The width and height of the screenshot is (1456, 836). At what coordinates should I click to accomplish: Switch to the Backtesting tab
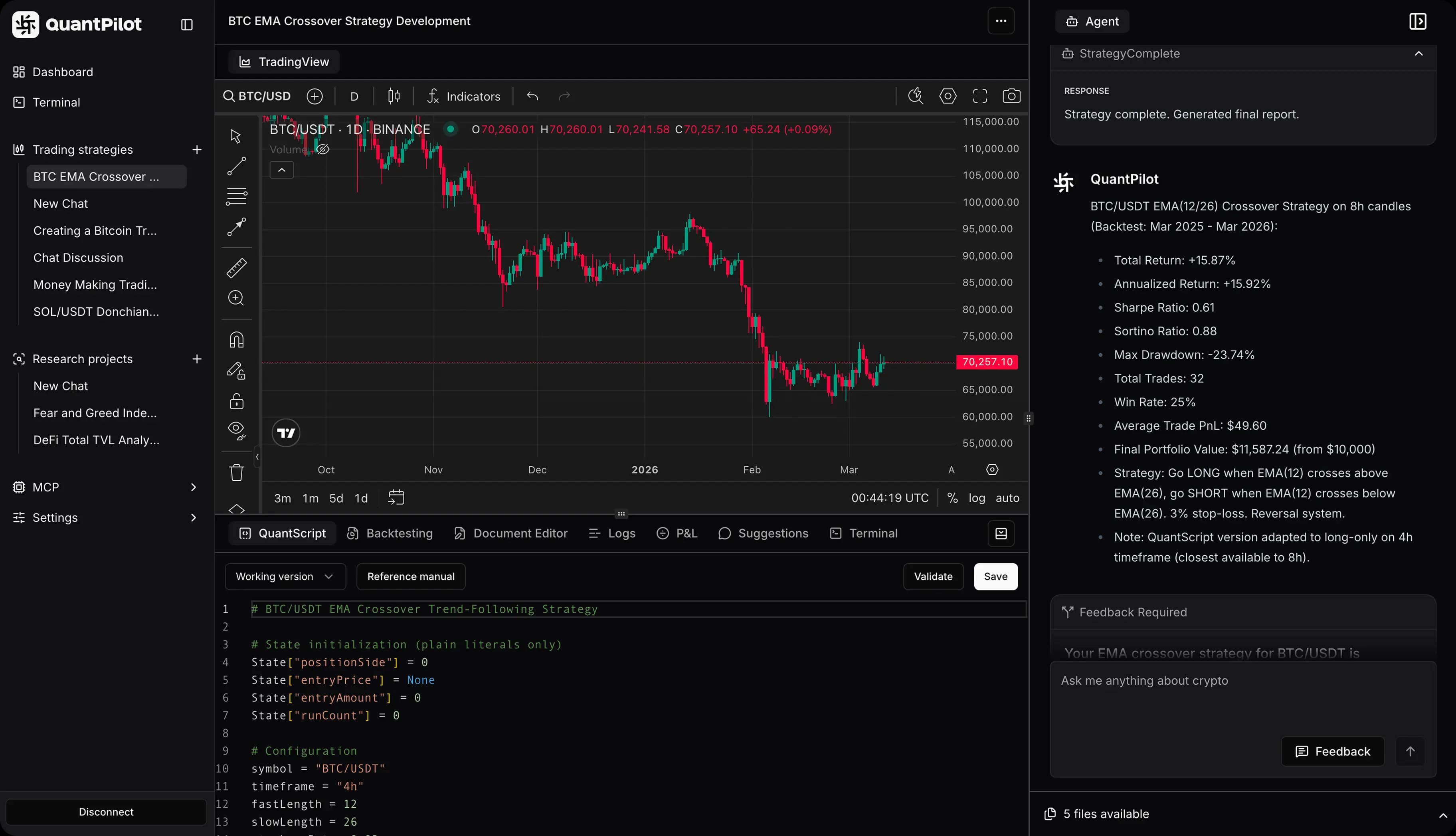(x=390, y=533)
